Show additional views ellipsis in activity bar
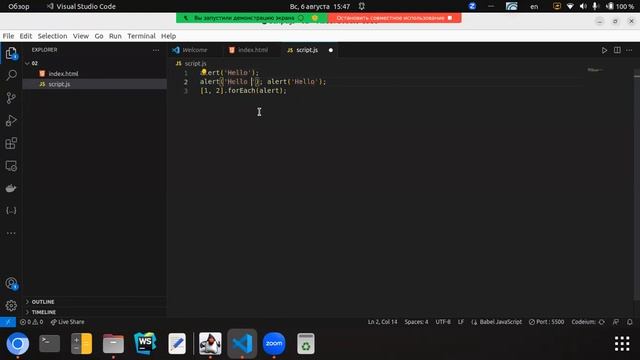 (x=11, y=233)
